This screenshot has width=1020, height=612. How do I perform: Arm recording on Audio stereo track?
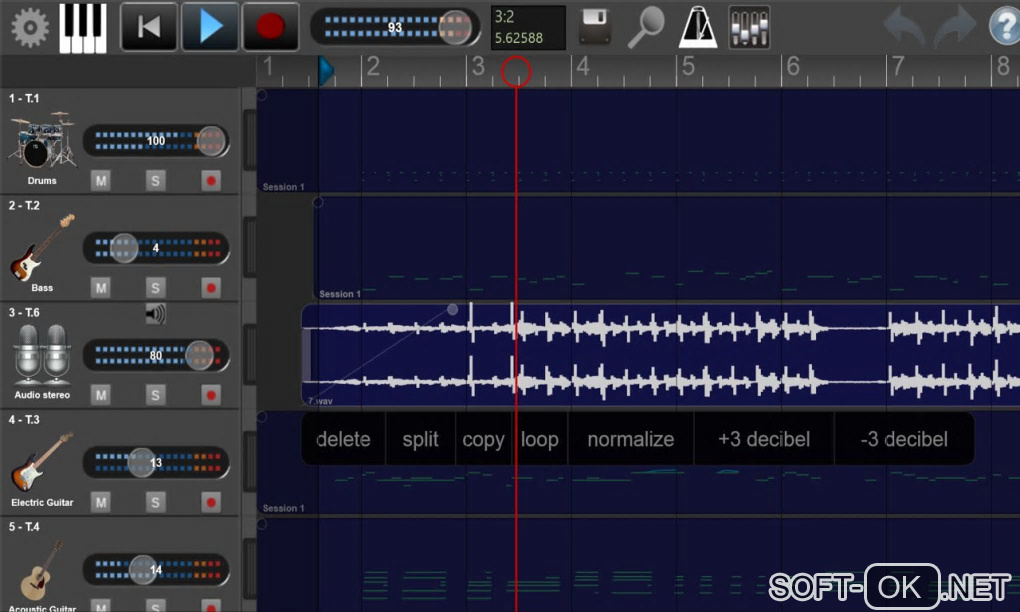click(x=211, y=395)
